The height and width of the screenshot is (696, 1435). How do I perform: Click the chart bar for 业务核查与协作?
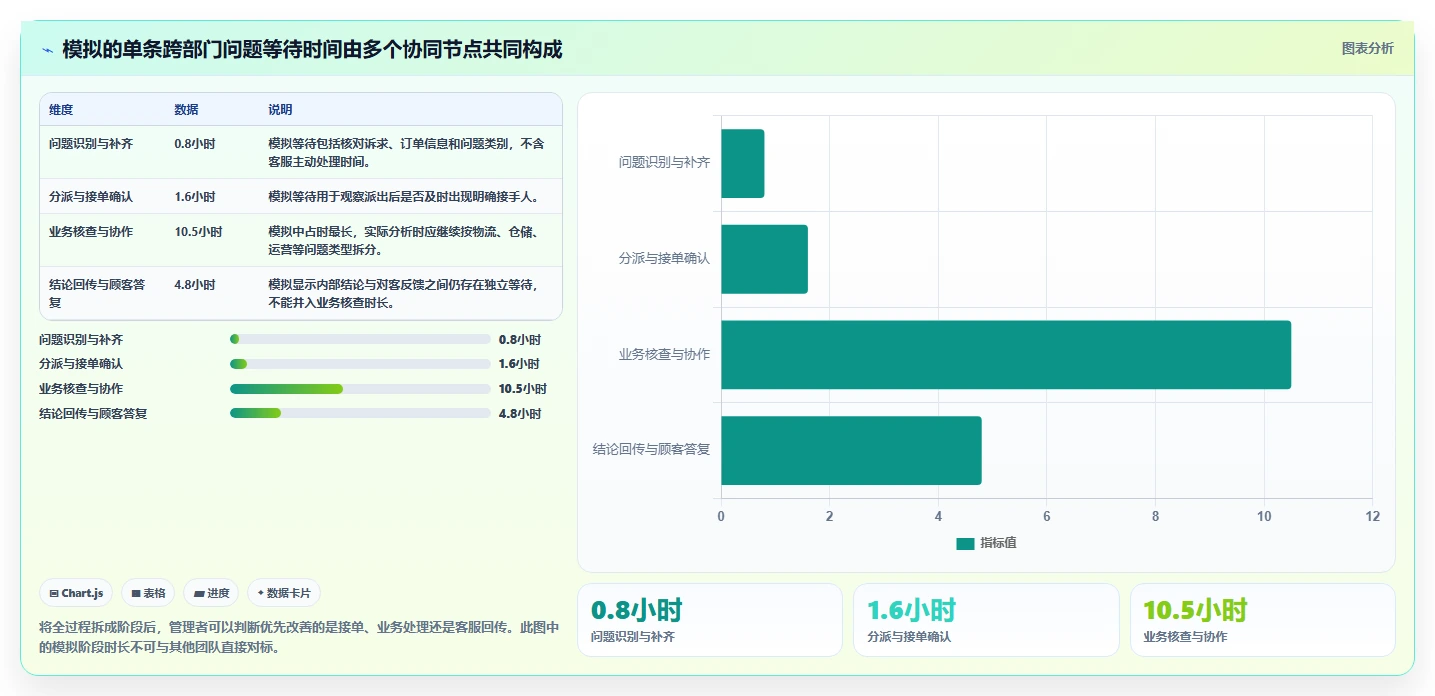pyautogui.click(x=1006, y=354)
